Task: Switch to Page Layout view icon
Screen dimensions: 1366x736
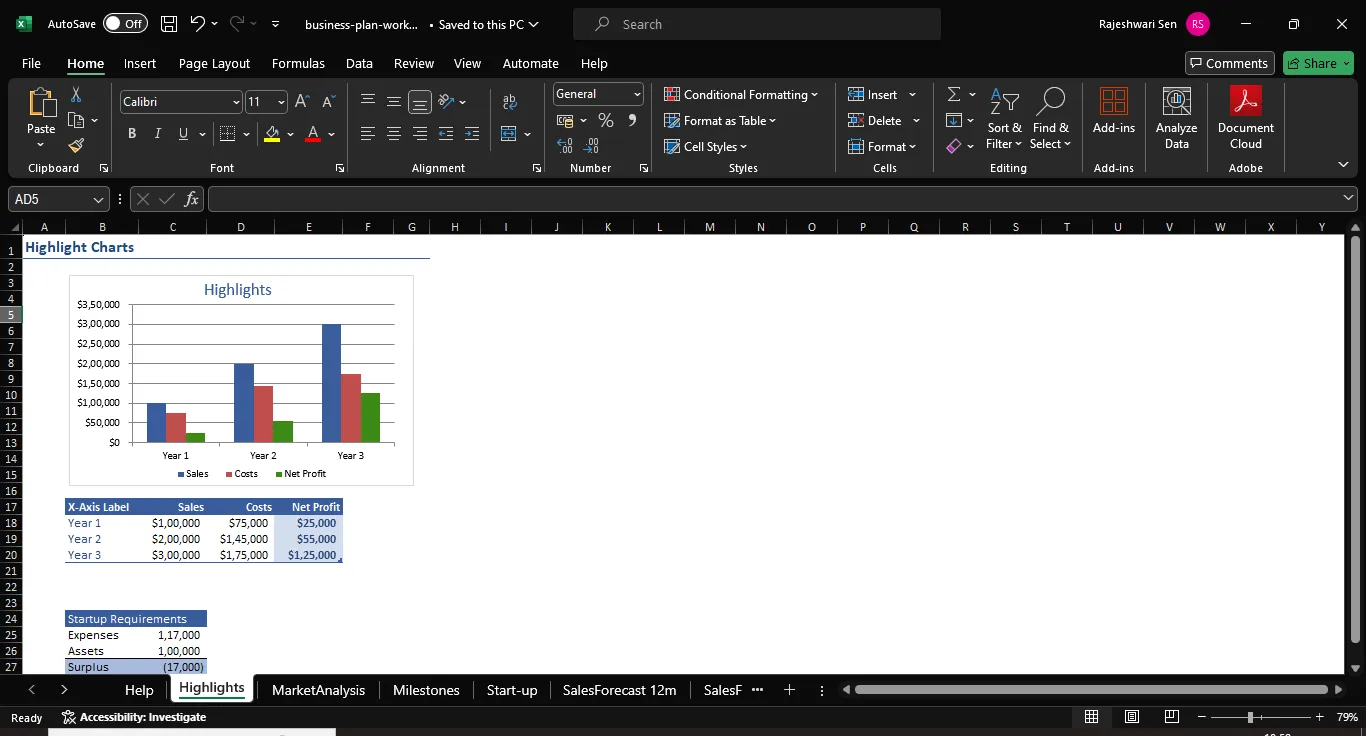Action: (x=1132, y=717)
